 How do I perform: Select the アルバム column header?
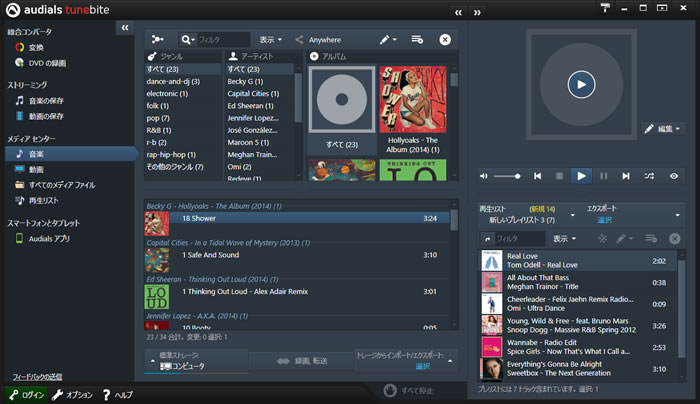tap(382, 56)
